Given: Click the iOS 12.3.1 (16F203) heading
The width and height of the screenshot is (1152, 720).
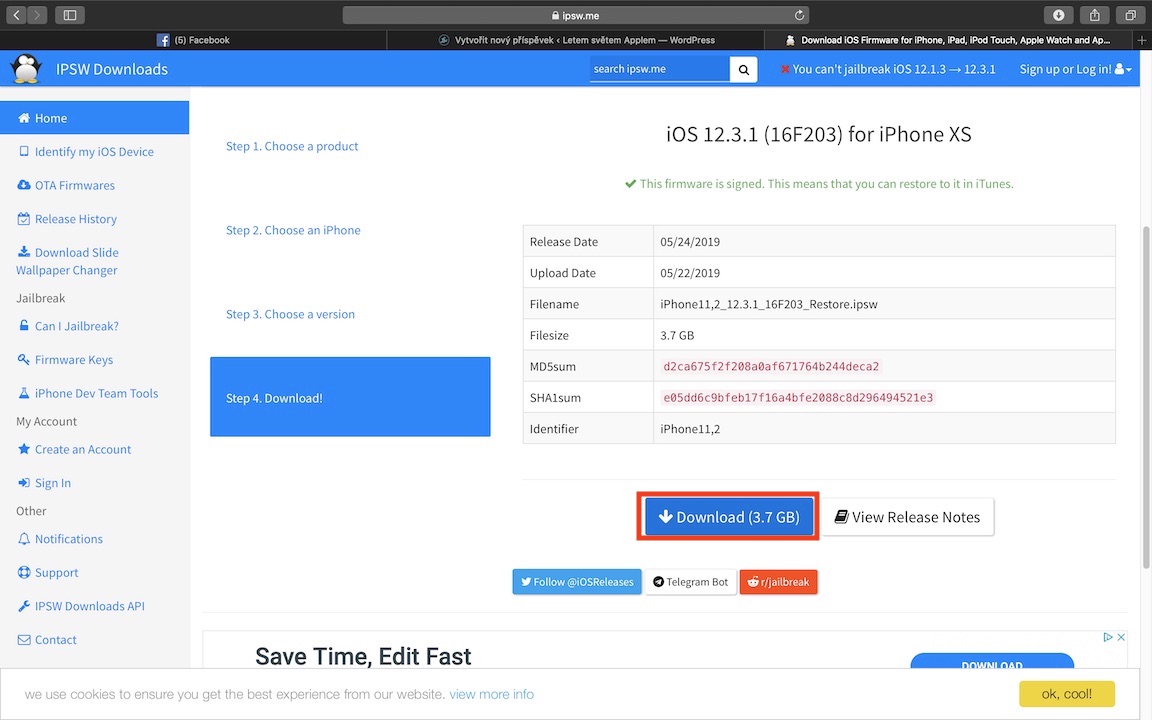Looking at the screenshot, I should coord(818,134).
